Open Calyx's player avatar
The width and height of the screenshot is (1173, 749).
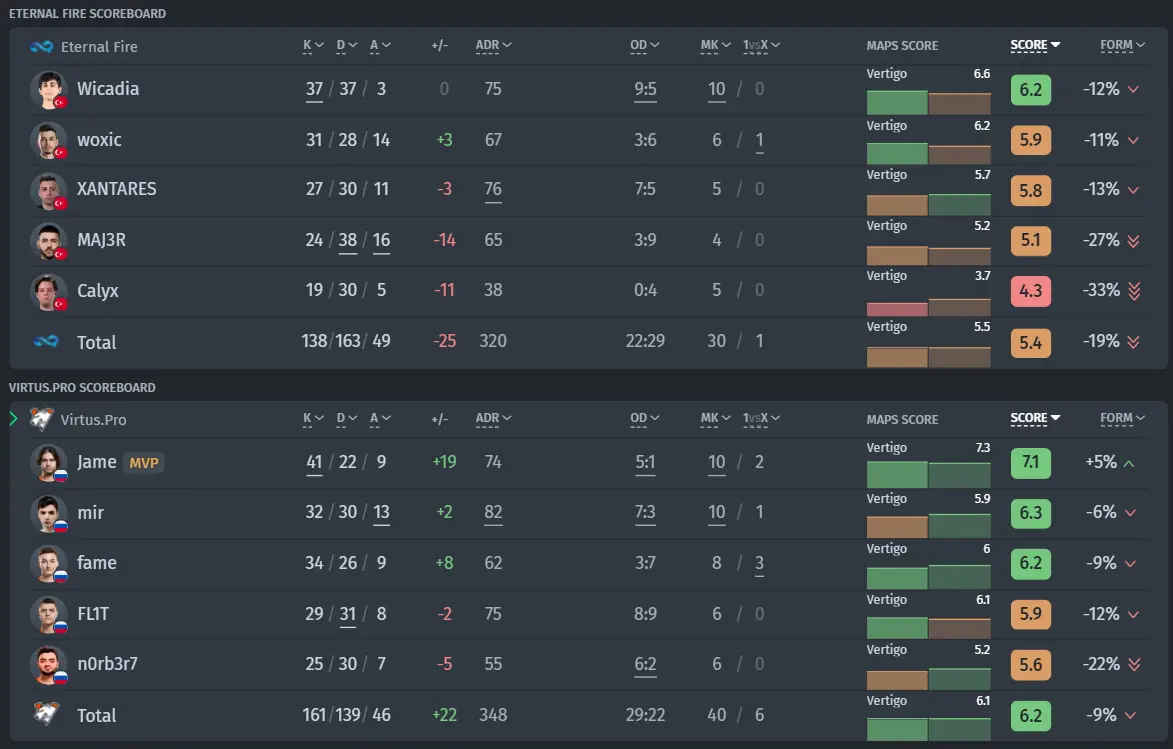(x=49, y=291)
